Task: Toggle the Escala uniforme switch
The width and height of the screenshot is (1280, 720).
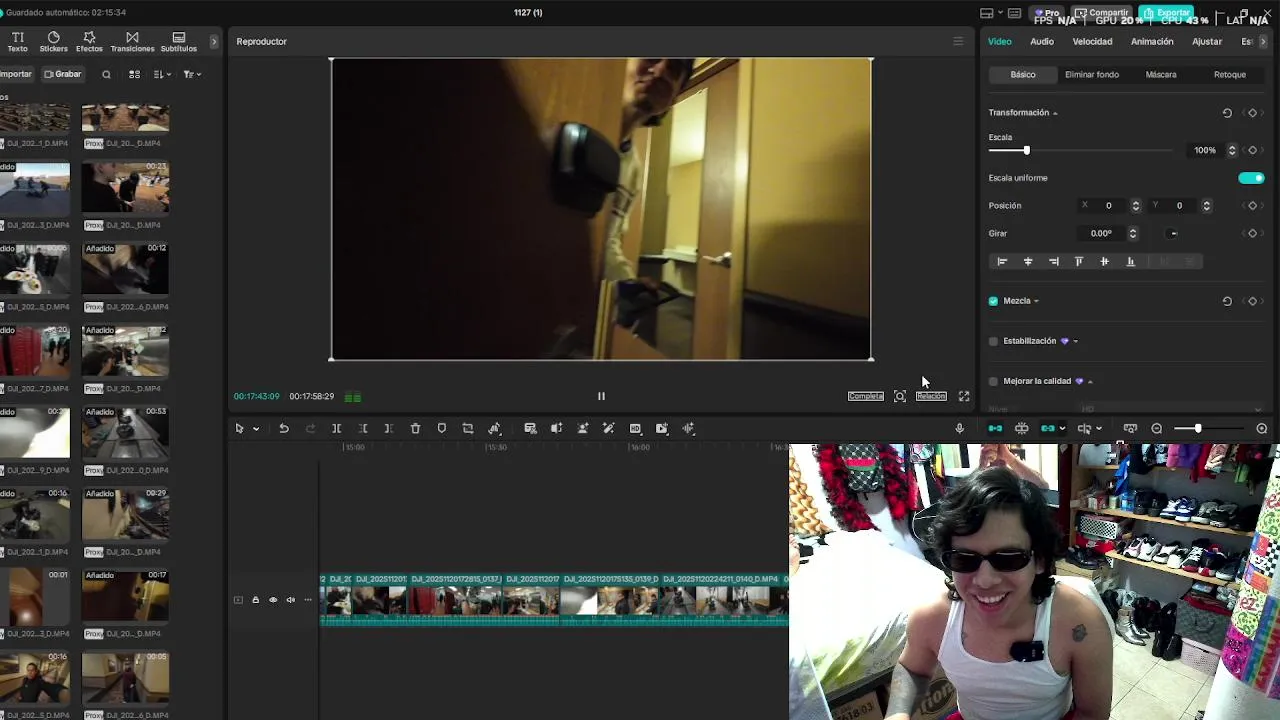Action: pos(1251,178)
